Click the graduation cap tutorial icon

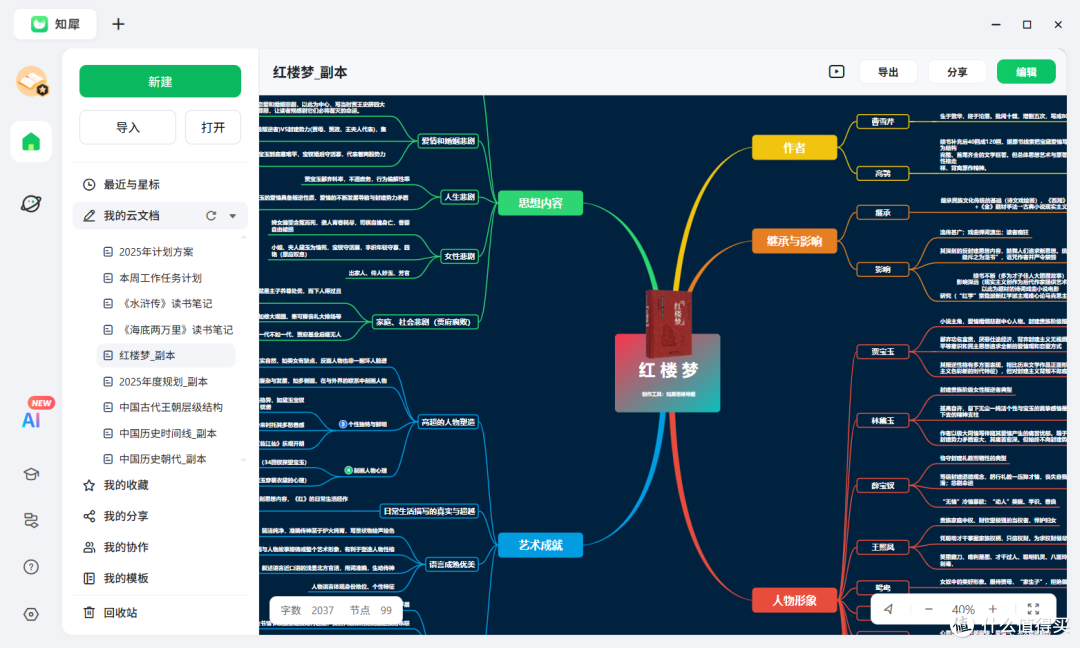click(x=31, y=474)
